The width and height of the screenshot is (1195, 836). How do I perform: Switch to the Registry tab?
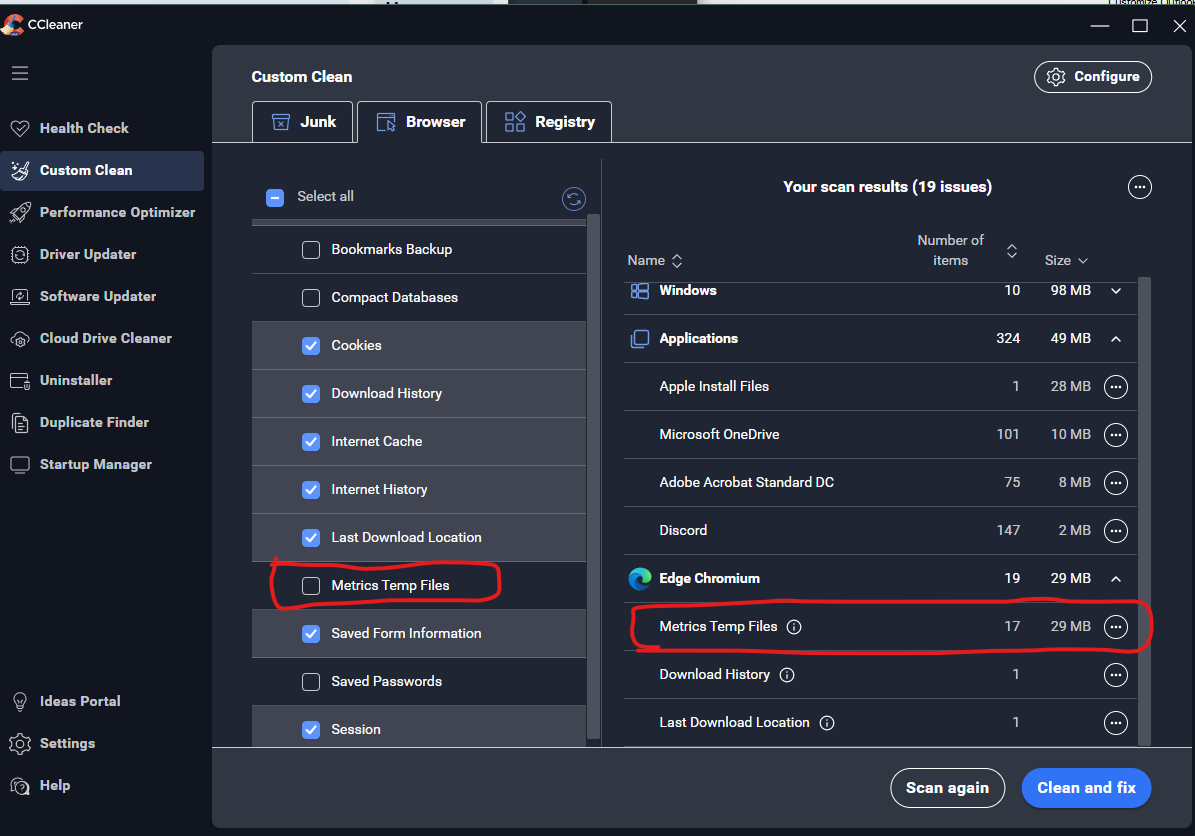(x=549, y=122)
